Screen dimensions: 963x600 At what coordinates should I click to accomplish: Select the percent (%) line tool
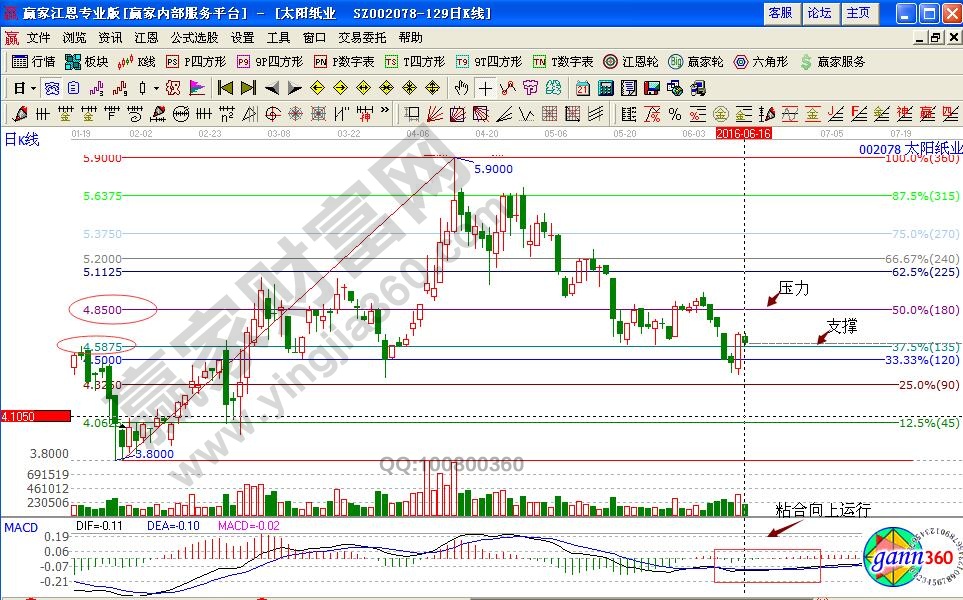(675, 113)
